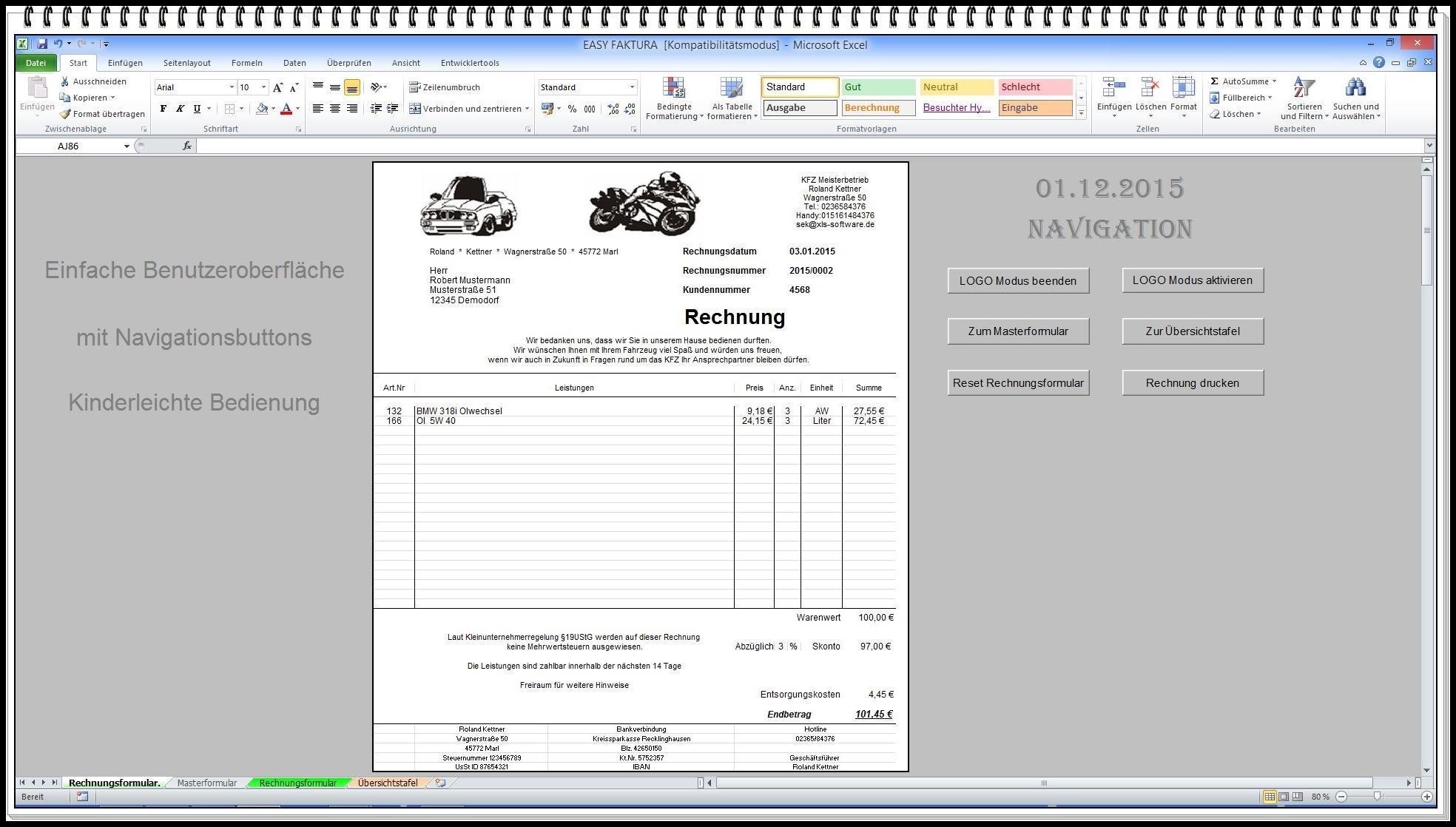Click the zoom slider handle
Image resolution: width=1456 pixels, height=827 pixels.
click(1377, 797)
